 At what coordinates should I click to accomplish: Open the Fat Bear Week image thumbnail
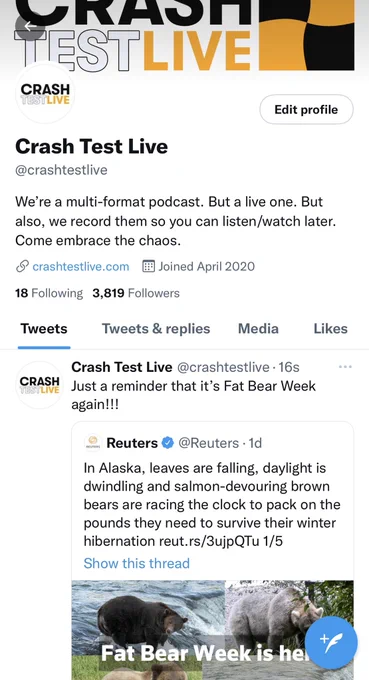[212, 630]
